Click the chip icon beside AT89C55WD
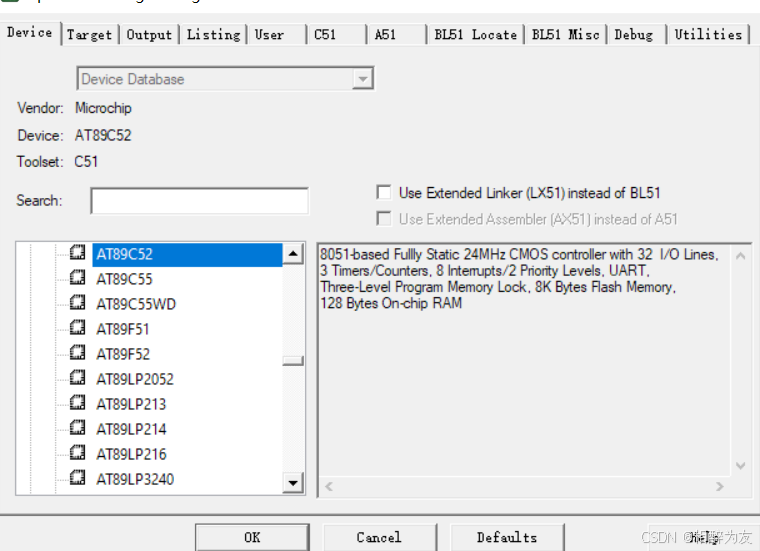This screenshot has height=551, width=760. pyautogui.click(x=78, y=303)
